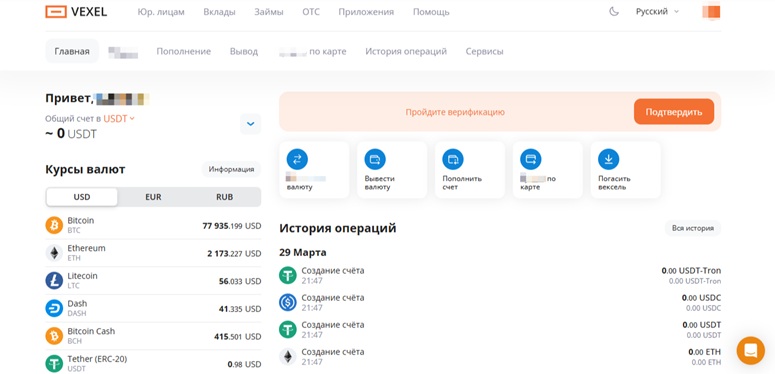Open Вклады menu item

(219, 12)
